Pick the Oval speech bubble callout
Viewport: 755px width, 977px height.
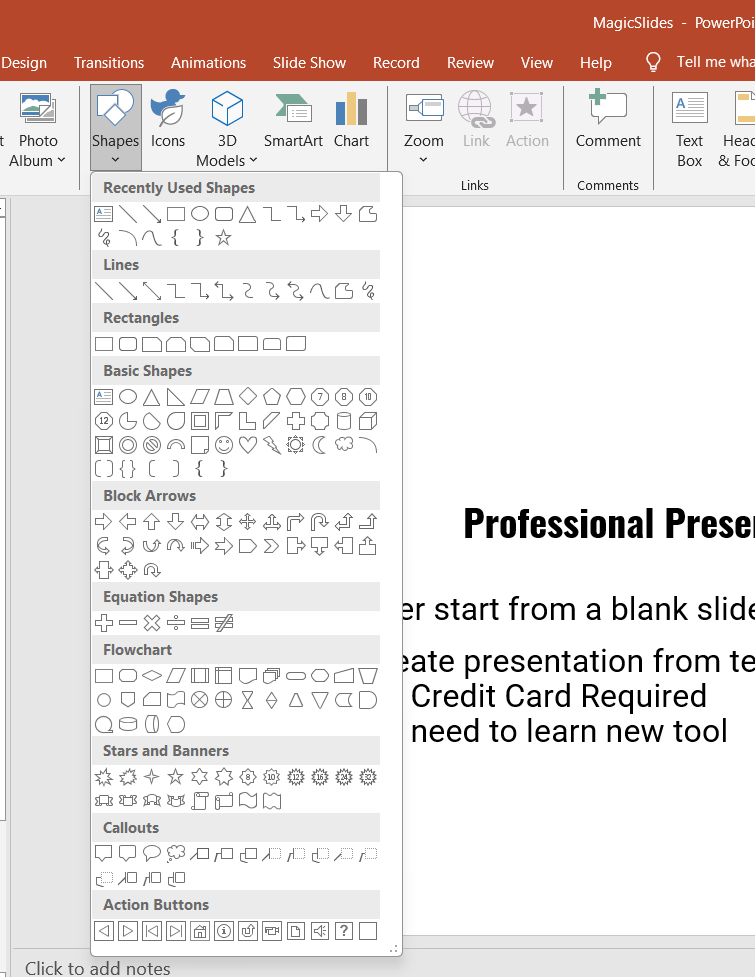point(151,853)
